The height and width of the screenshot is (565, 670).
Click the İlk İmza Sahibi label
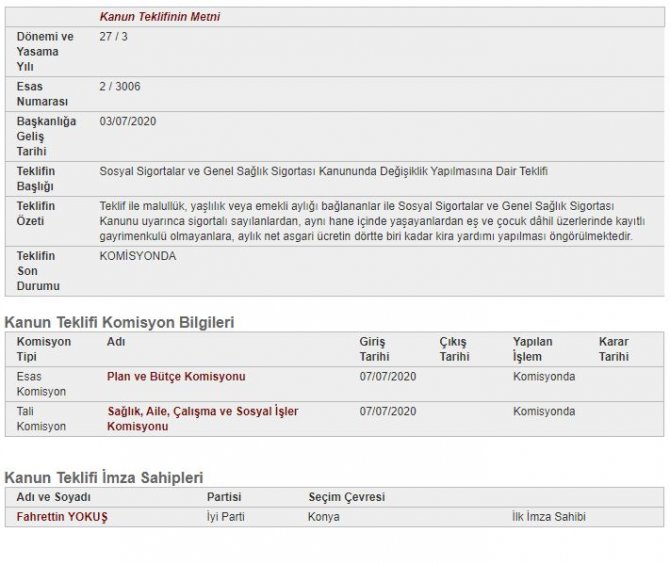tap(548, 517)
